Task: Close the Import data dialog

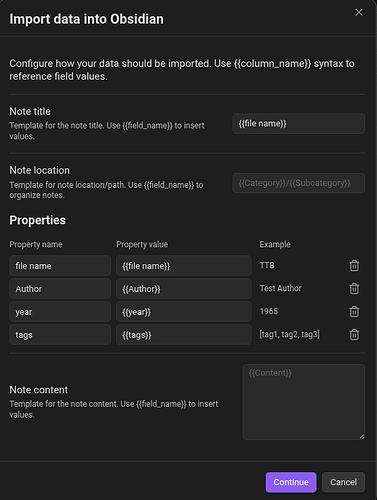Action: click(x=359, y=12)
